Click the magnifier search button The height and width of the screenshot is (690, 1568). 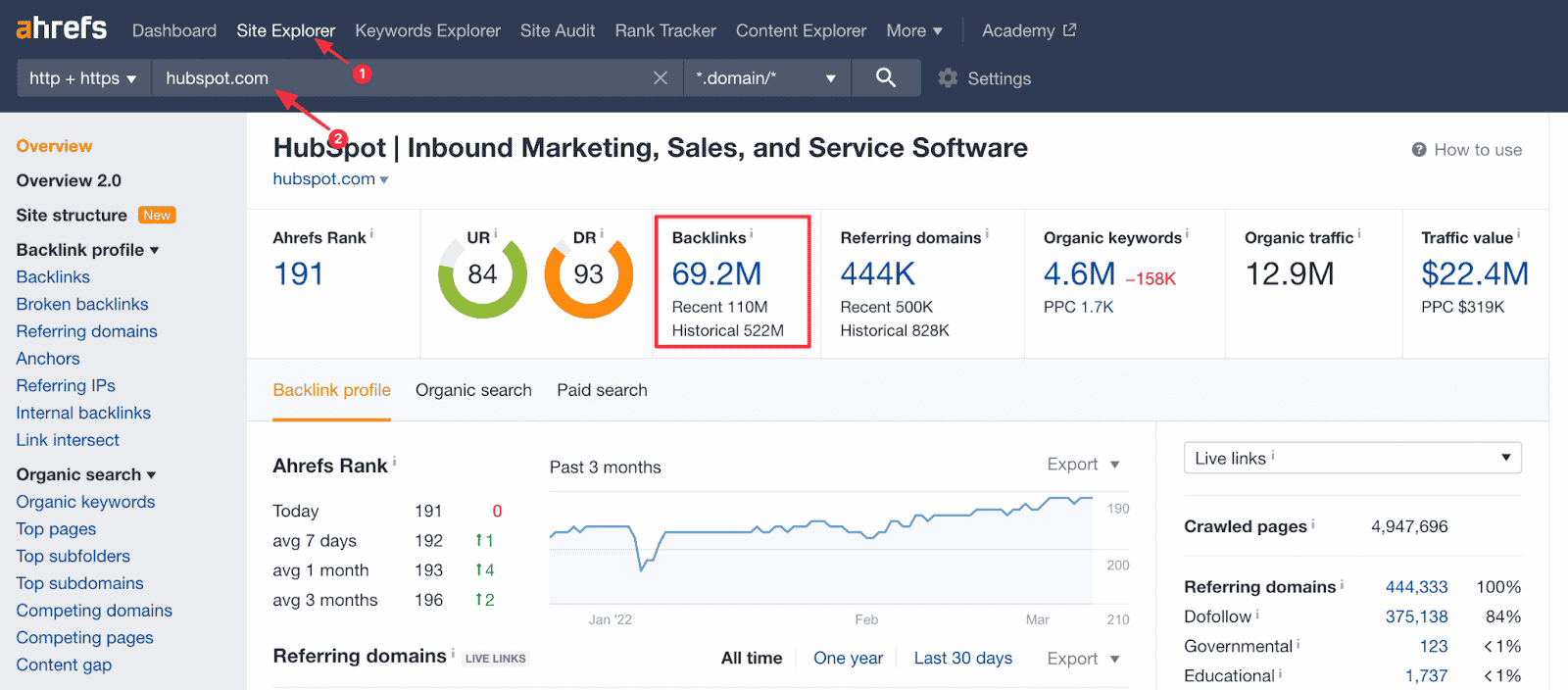(x=886, y=77)
